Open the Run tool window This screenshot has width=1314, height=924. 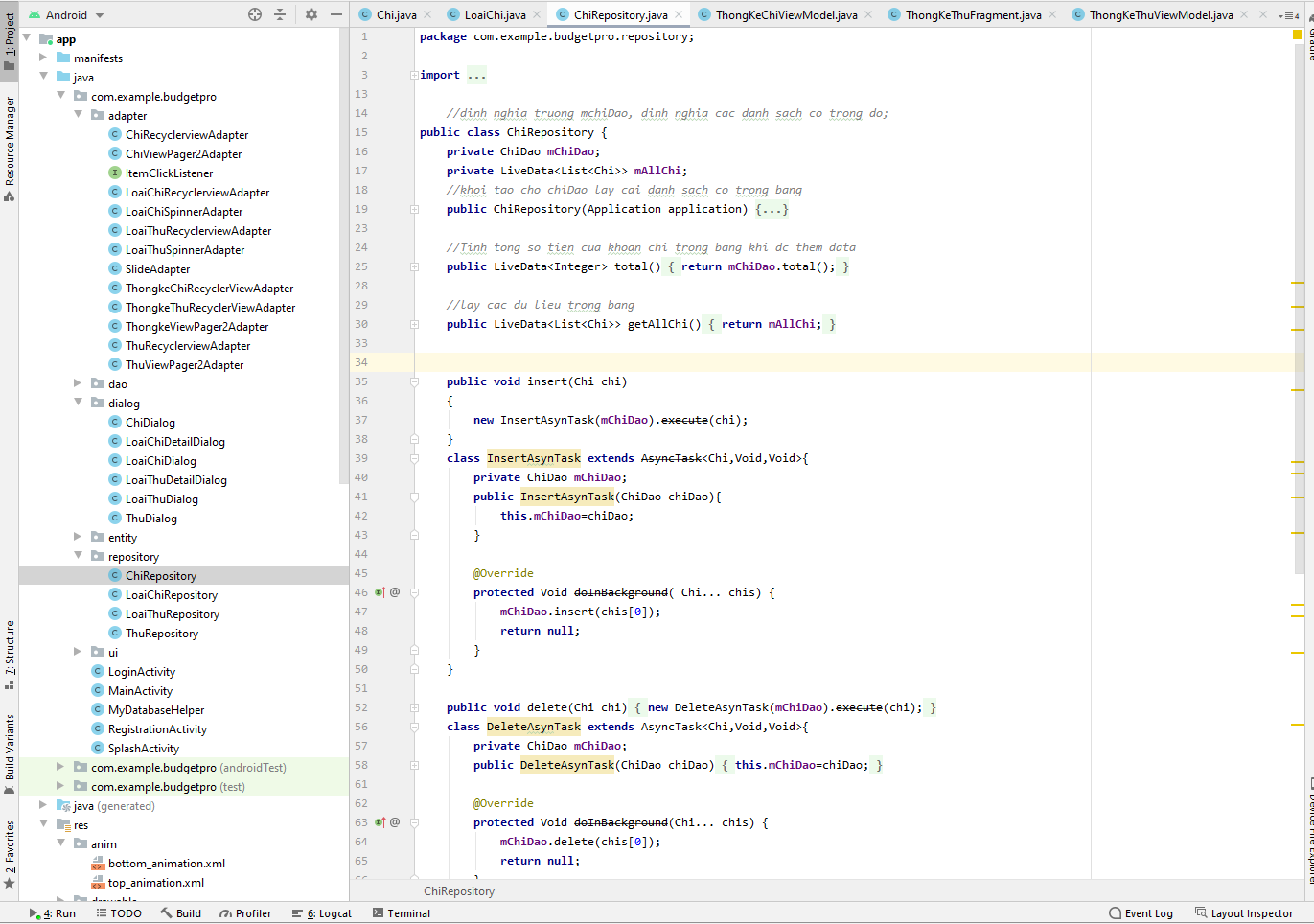53,913
